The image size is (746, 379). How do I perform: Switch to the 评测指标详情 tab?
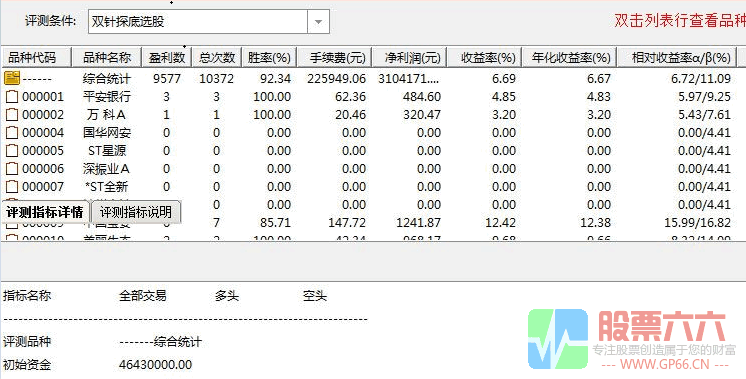click(45, 212)
